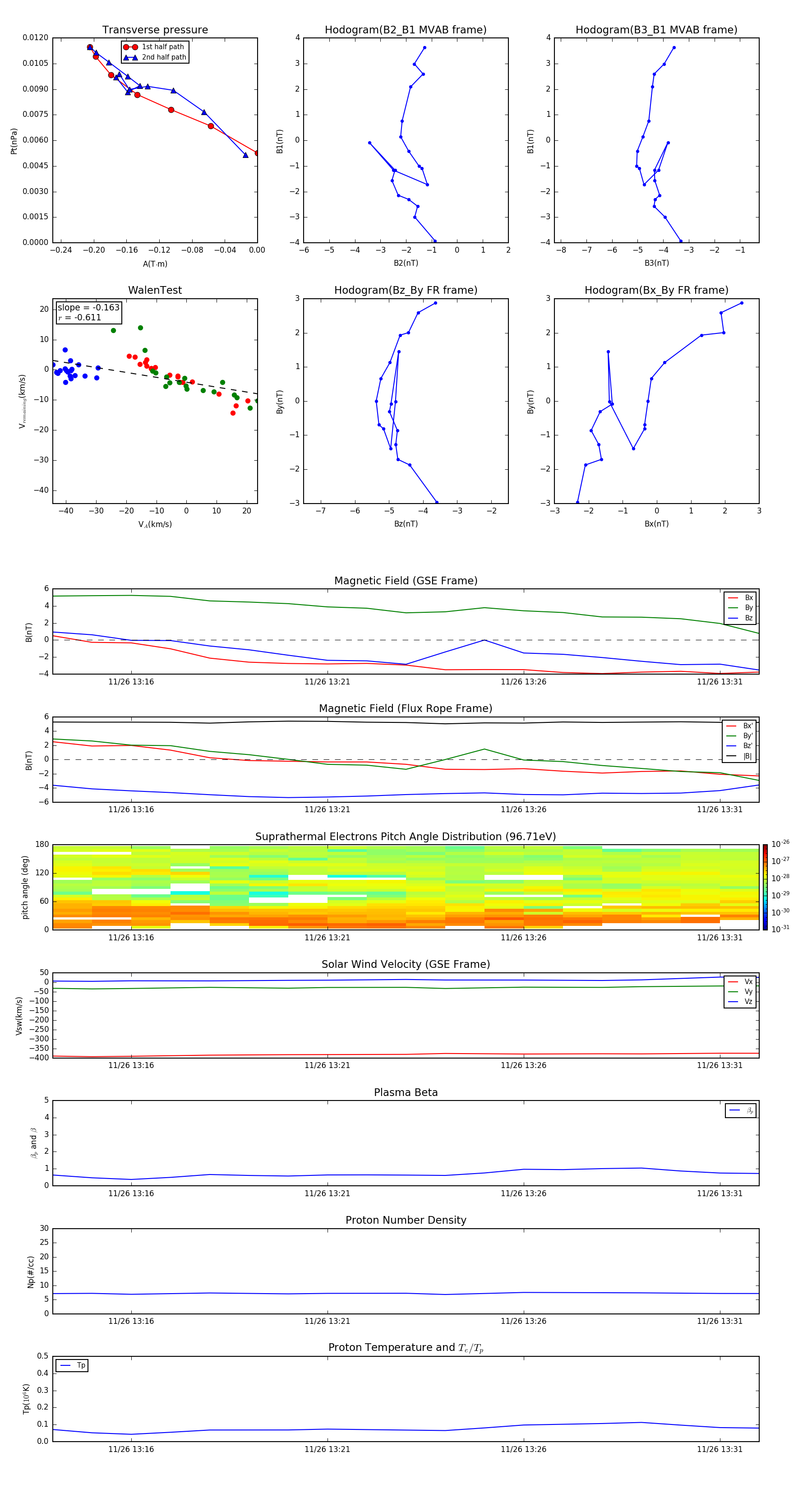Click the 'Solar Wind Velocity (GSE Frame)' title

tap(406, 965)
